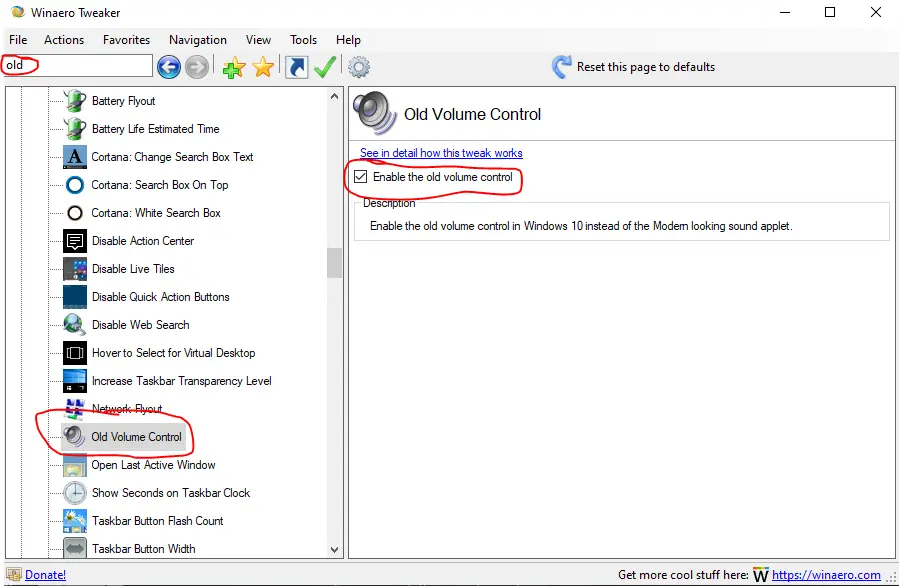This screenshot has width=899, height=586.
Task: Click the Disable Web Search icon
Action: click(x=75, y=325)
